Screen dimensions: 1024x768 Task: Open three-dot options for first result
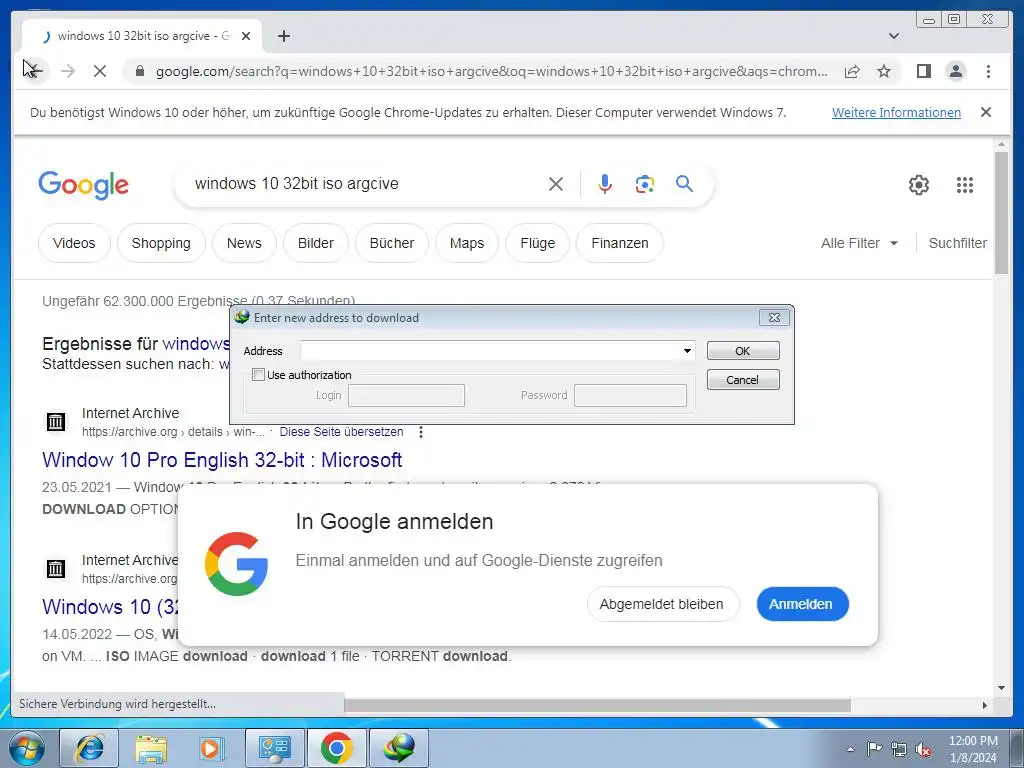coord(421,432)
